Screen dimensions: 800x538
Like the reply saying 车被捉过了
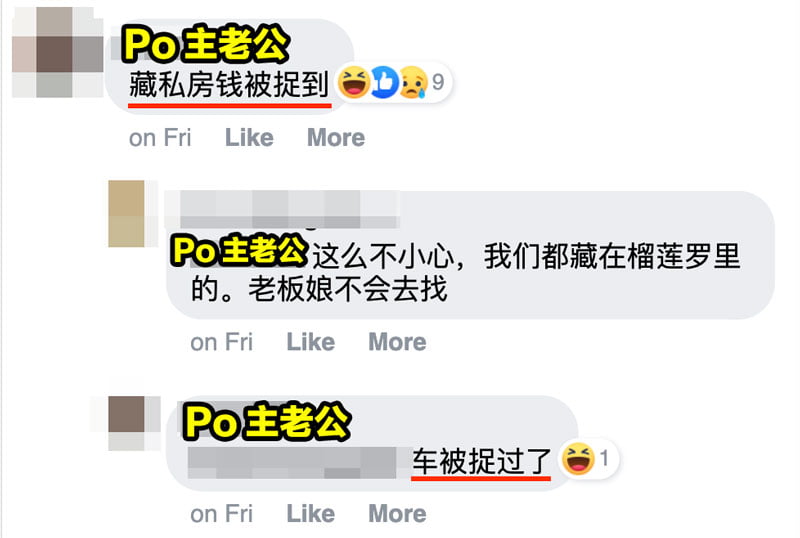click(310, 514)
